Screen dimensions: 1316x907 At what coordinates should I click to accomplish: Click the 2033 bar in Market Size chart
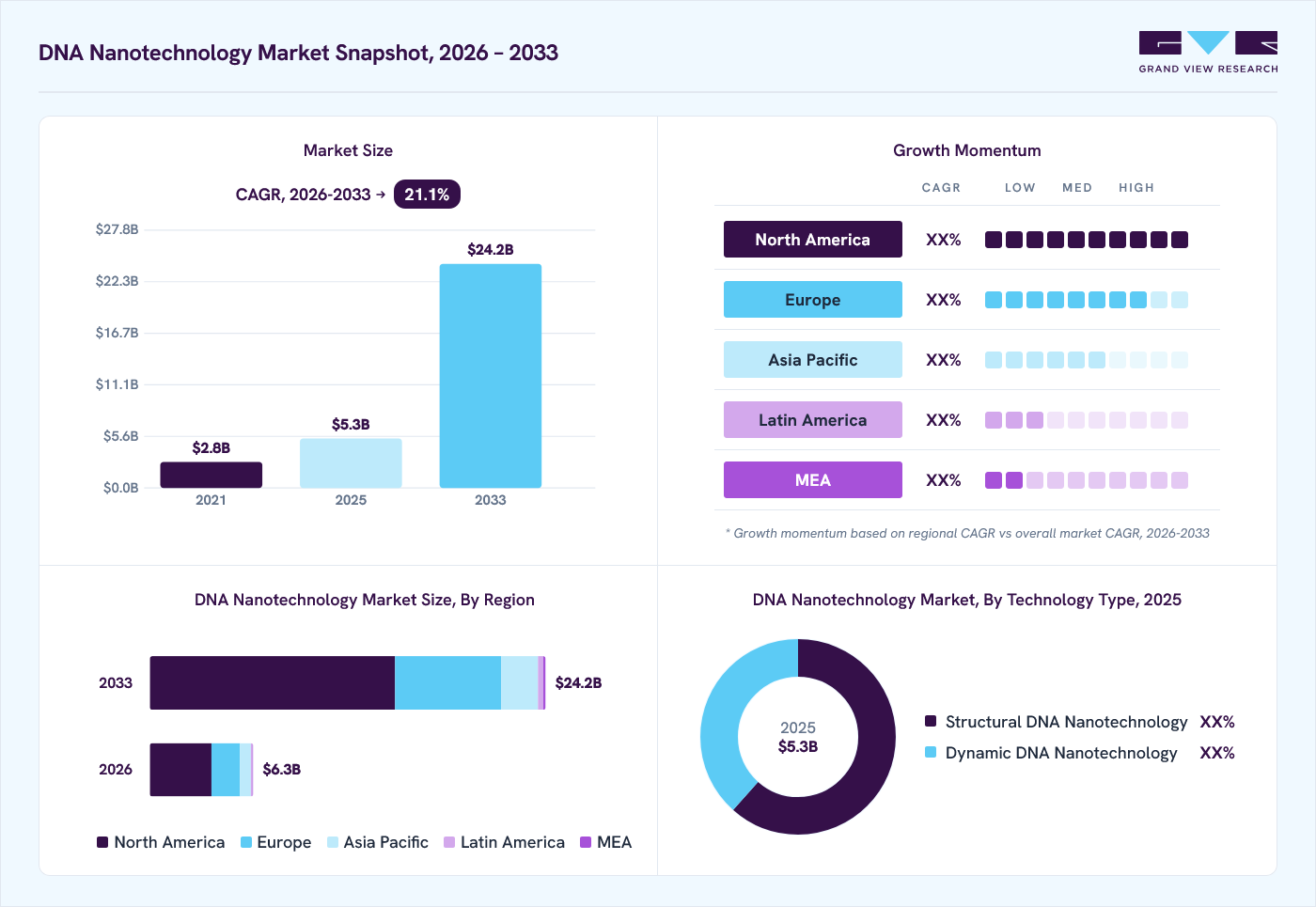(491, 376)
